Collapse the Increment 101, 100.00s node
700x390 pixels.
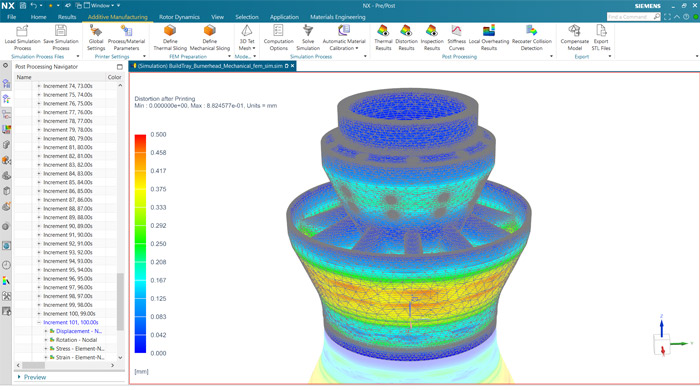coord(39,322)
